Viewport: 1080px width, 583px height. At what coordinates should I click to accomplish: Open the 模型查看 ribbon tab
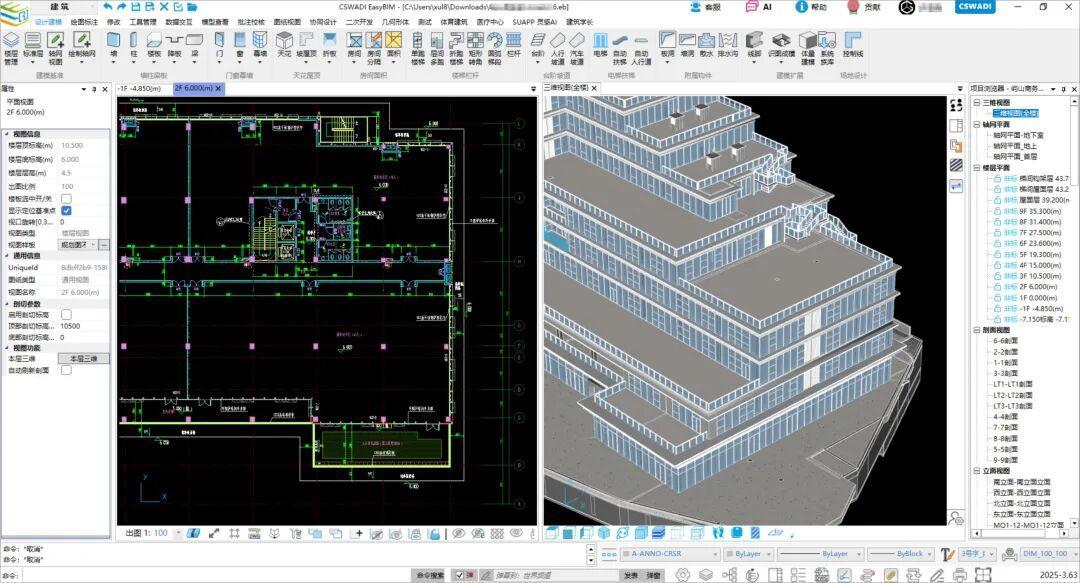[215, 22]
